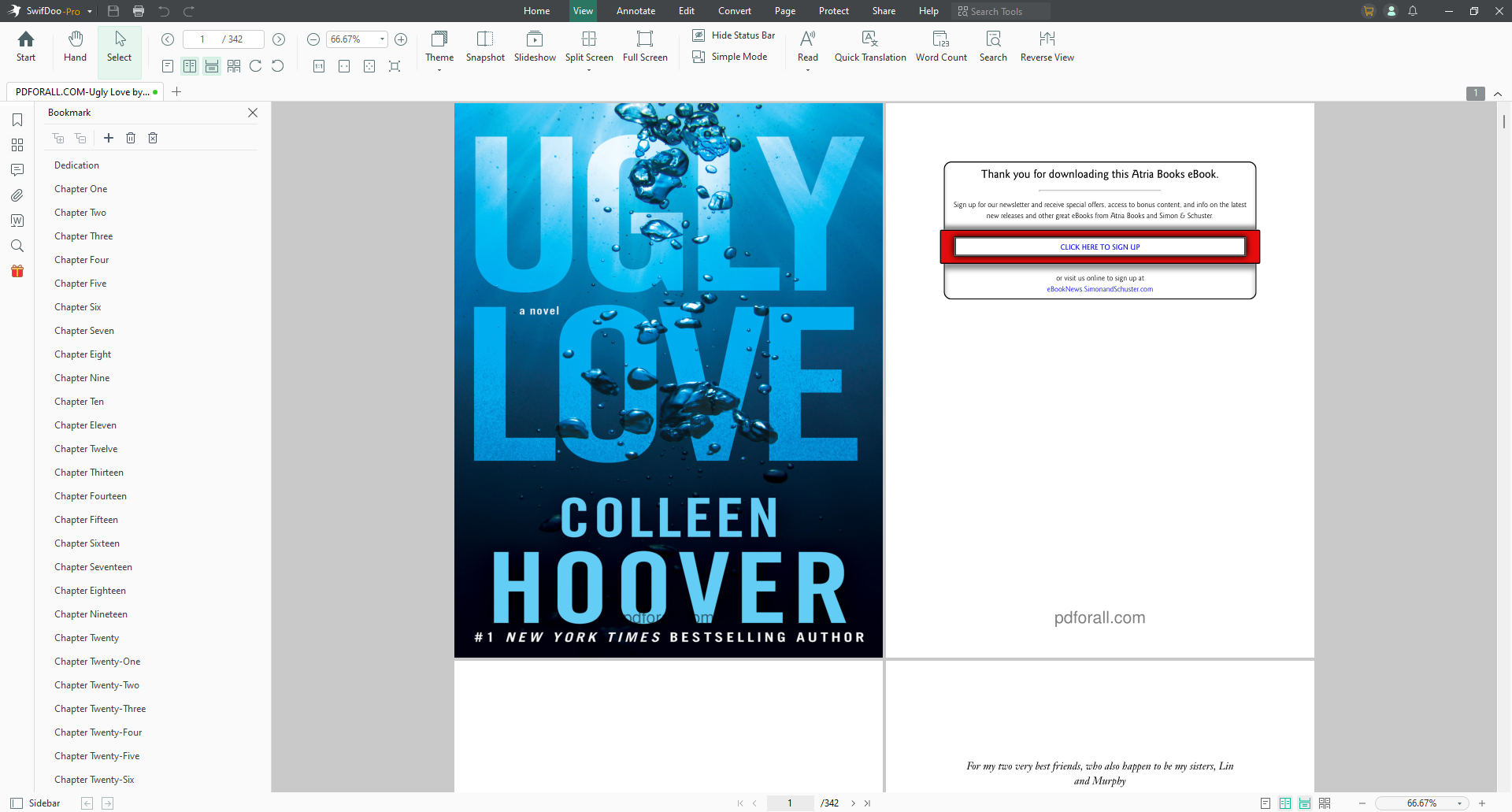Open Attachments panel in sidebar
Screen dimensions: 1512x812
pos(17,195)
